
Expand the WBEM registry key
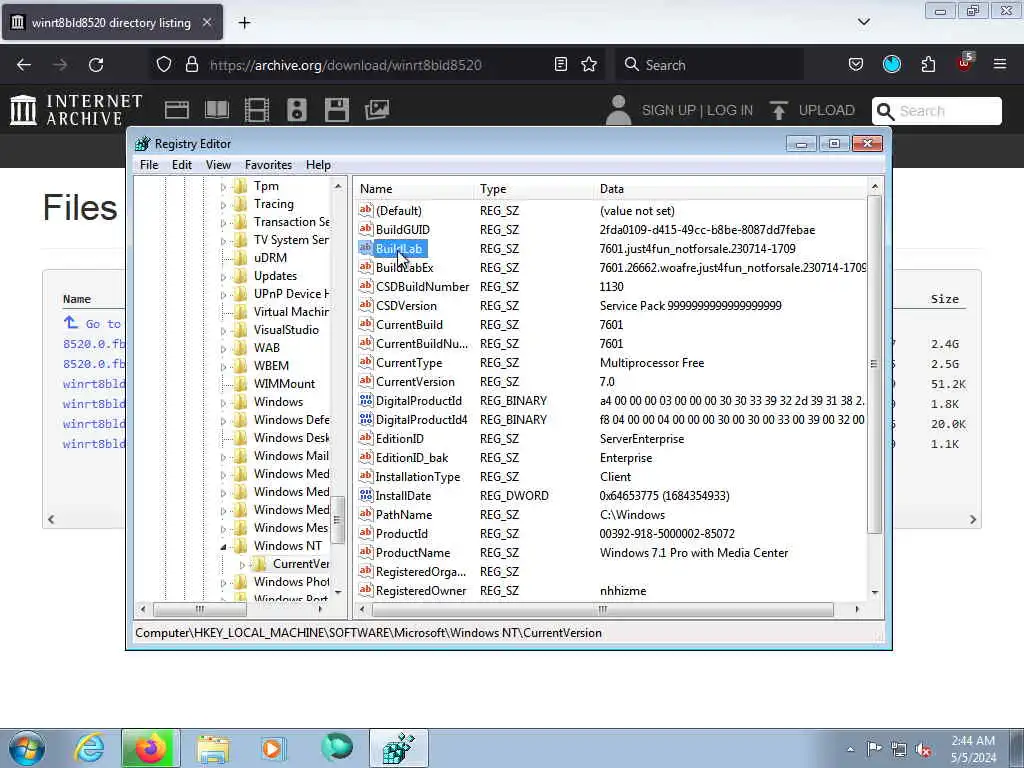pyautogui.click(x=223, y=366)
